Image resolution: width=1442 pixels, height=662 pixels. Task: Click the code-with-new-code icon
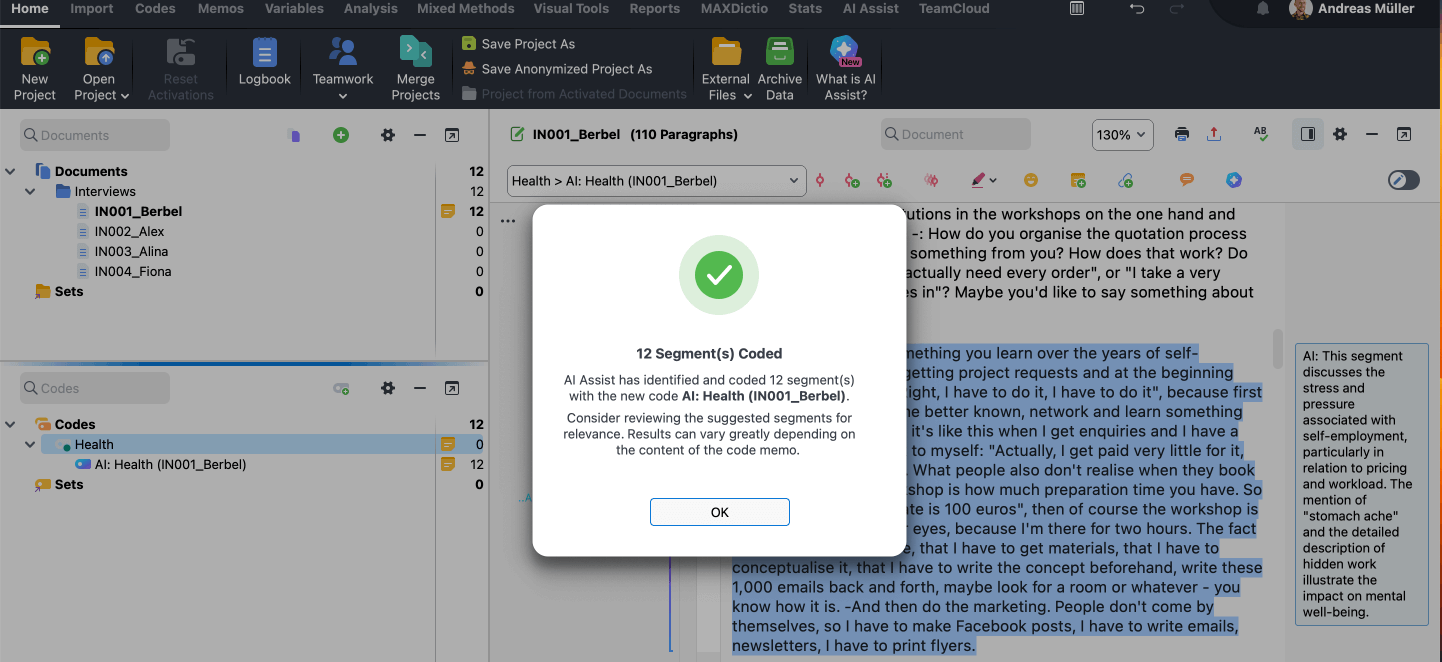(x=851, y=181)
